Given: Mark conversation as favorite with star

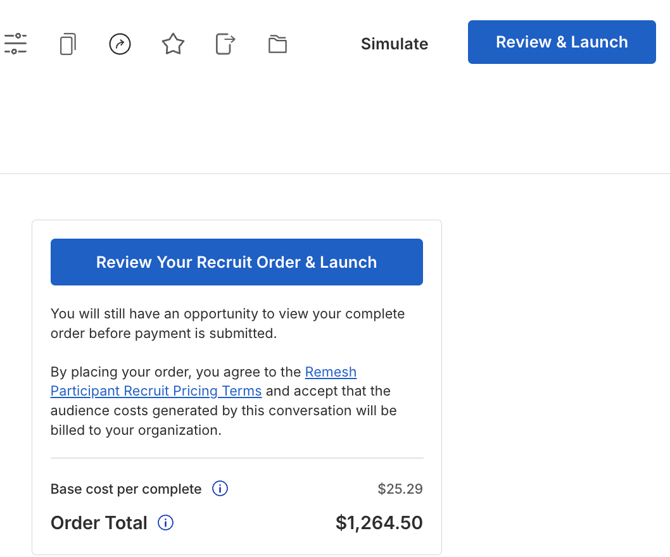Looking at the screenshot, I should [173, 44].
